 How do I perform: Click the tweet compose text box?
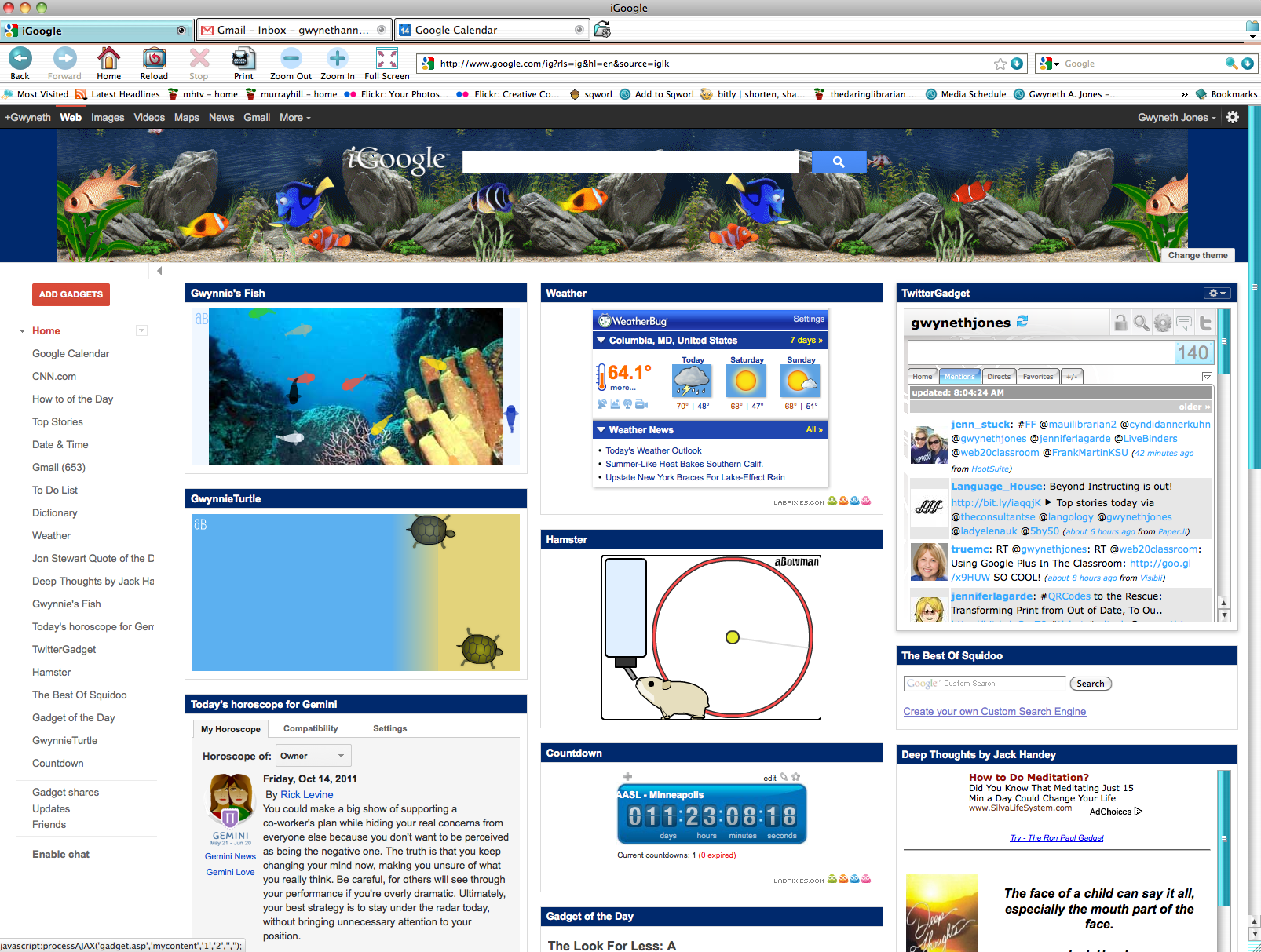click(x=1040, y=352)
